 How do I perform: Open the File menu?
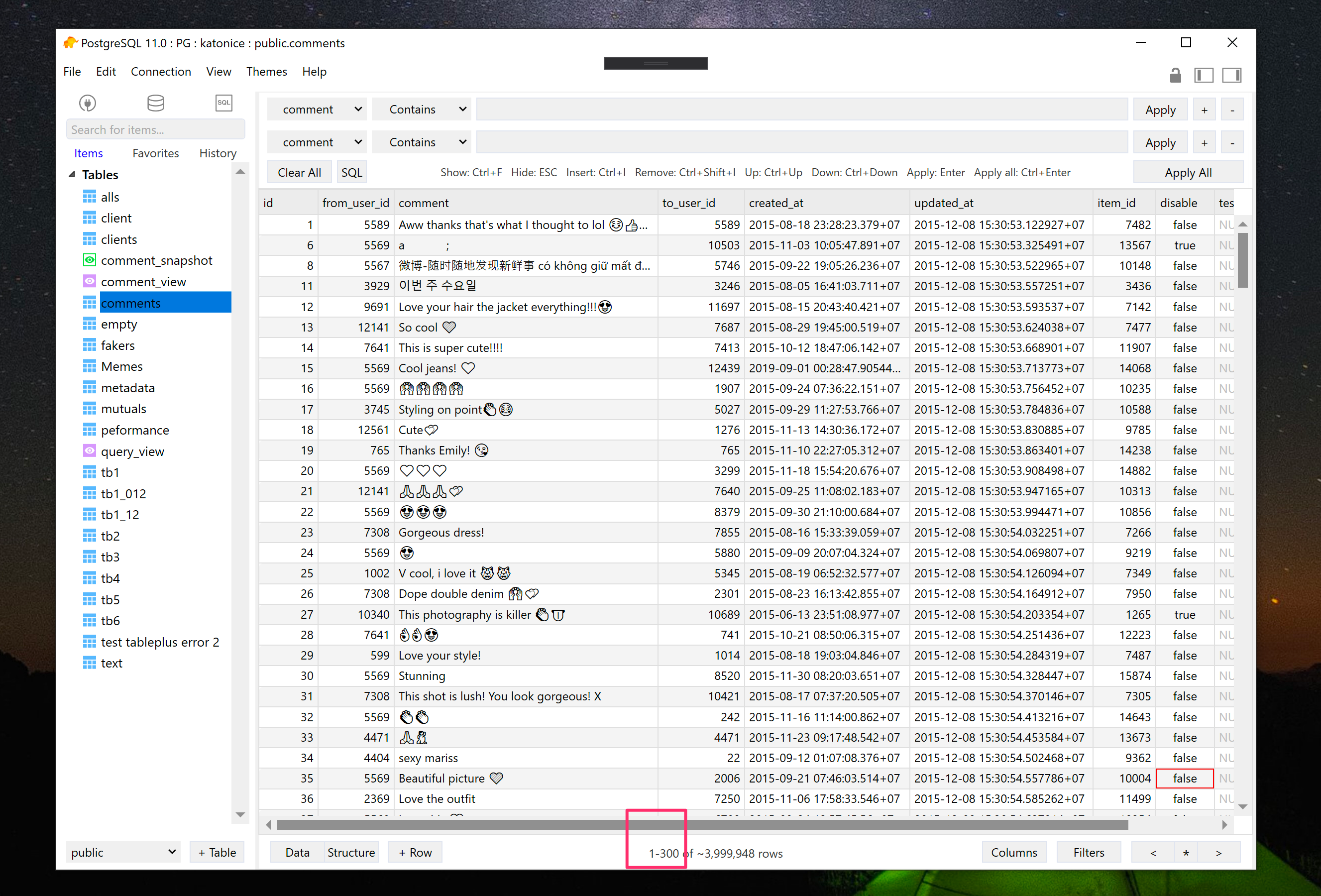point(72,72)
